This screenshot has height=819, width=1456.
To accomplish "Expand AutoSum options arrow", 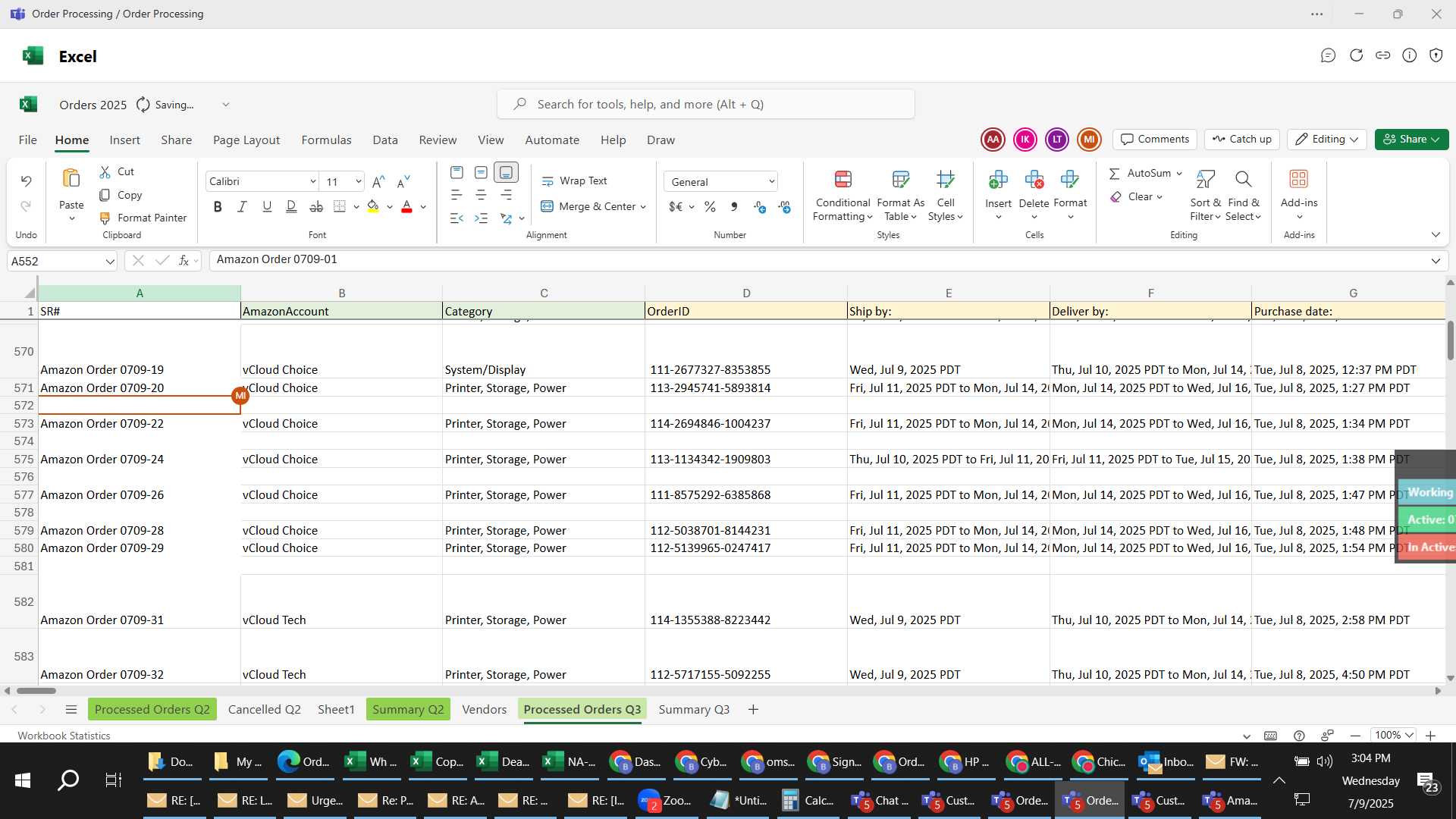I will tap(1179, 174).
